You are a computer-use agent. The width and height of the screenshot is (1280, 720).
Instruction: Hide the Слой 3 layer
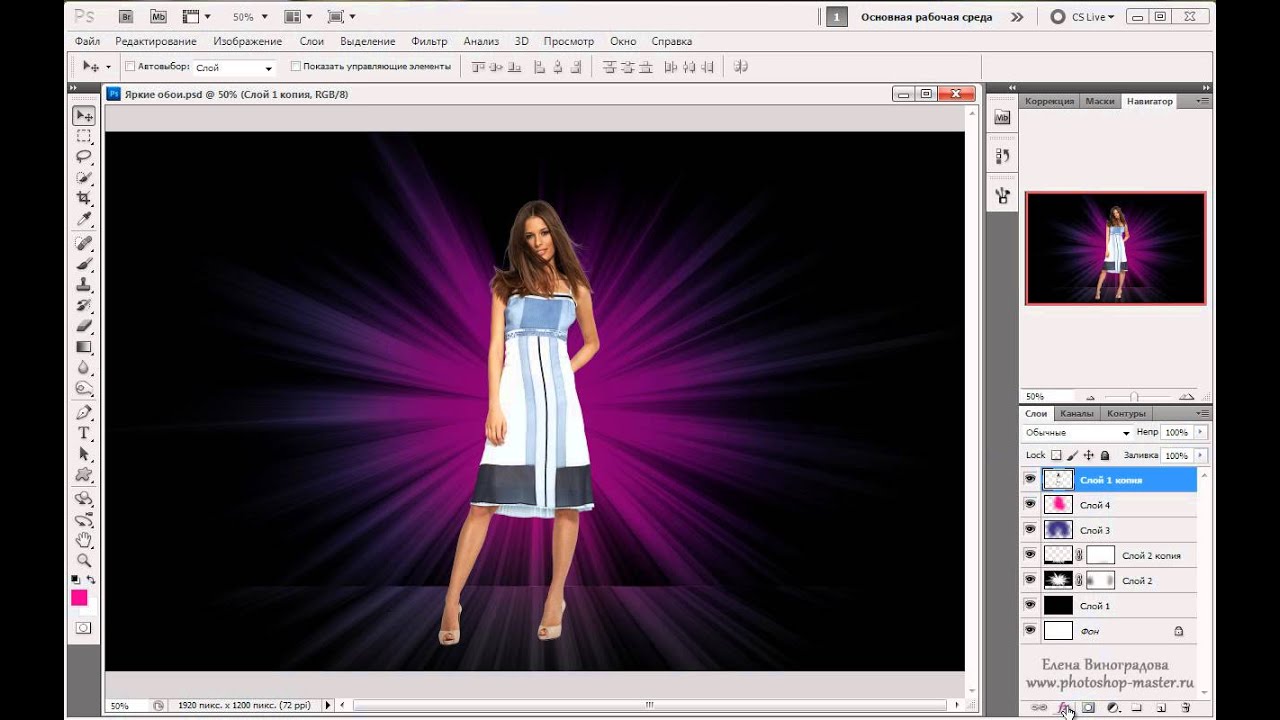1030,530
